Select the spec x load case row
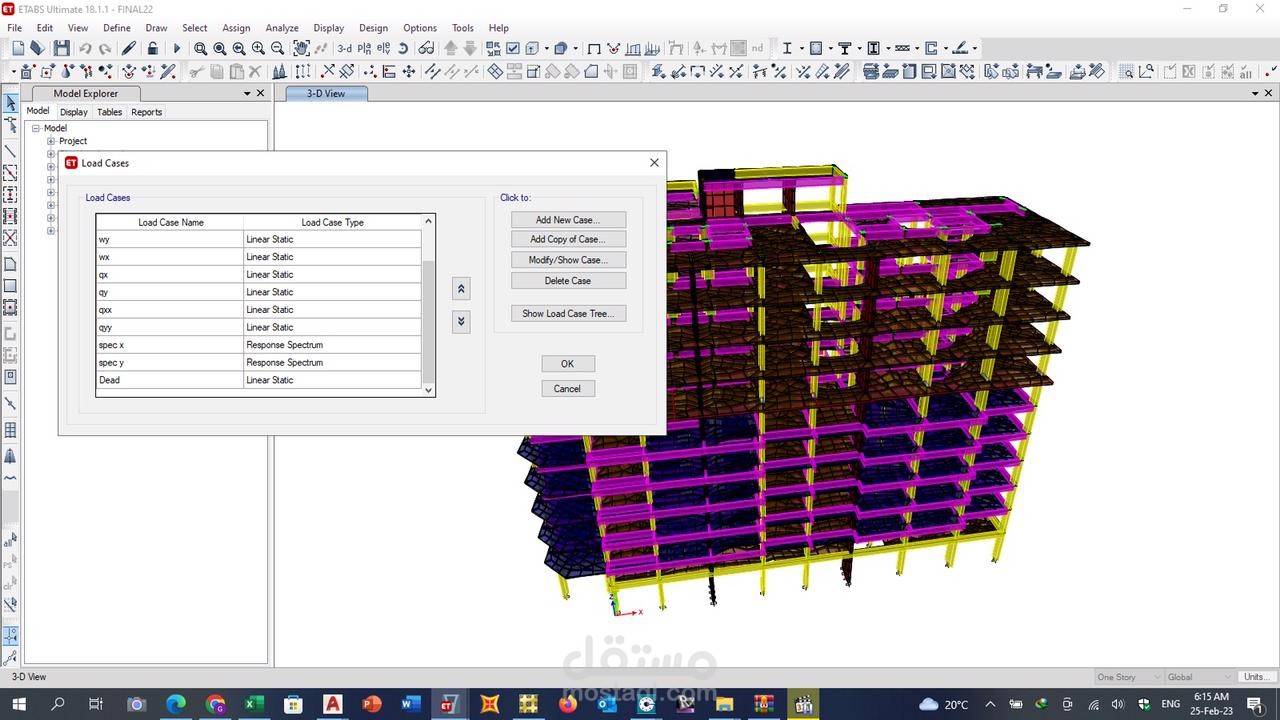Viewport: 1280px width, 720px height. (x=170, y=345)
